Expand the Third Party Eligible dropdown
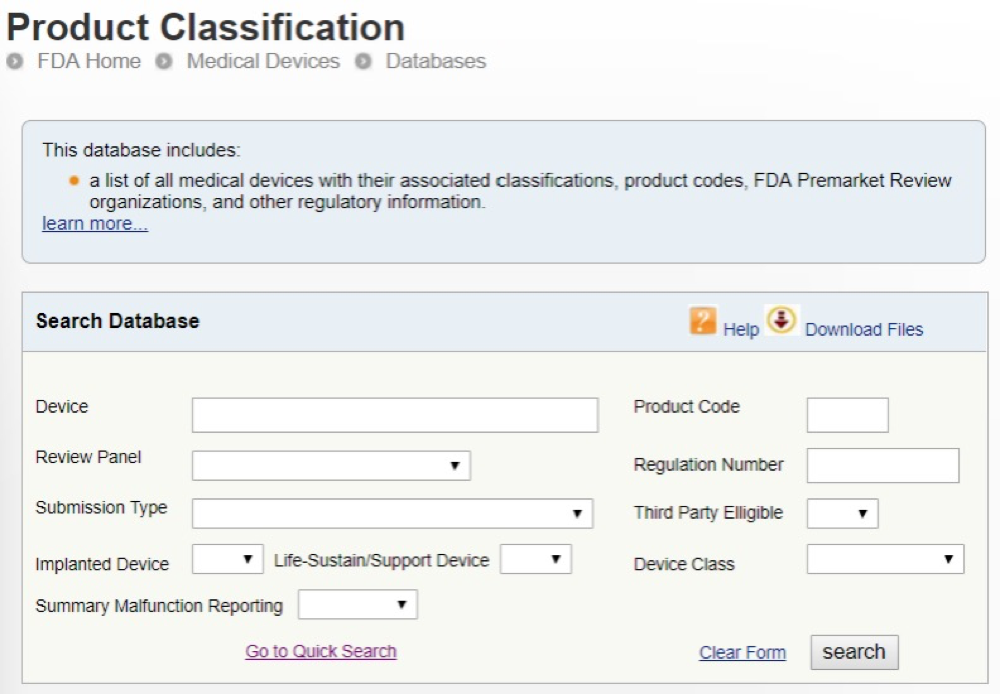 point(842,514)
